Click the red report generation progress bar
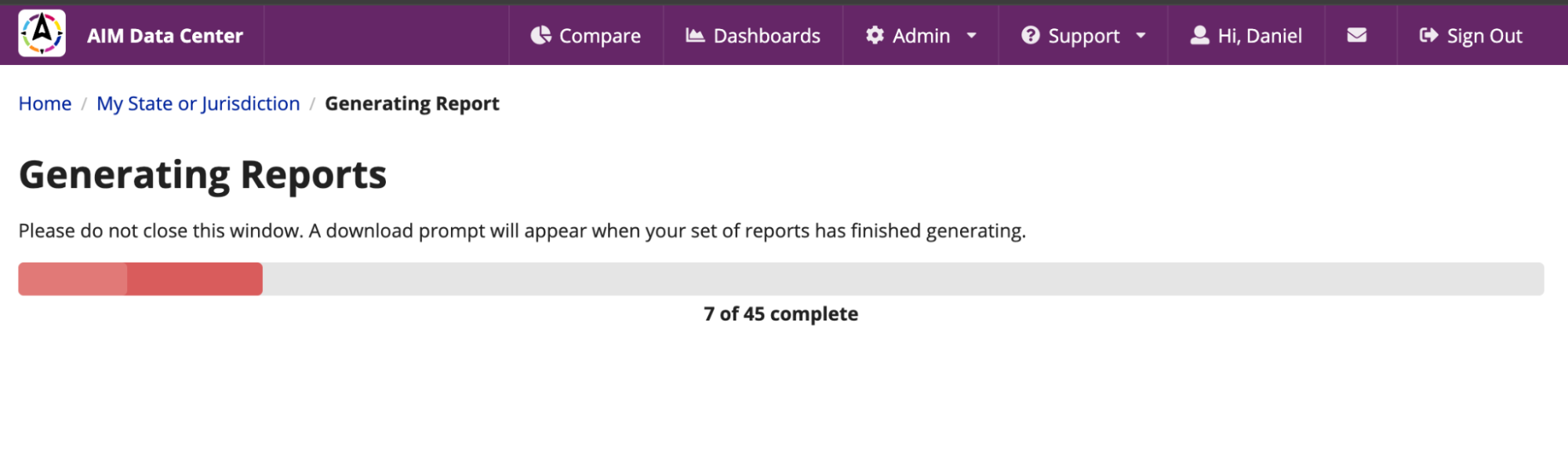Screen dimensions: 1568x460 [x=140, y=278]
